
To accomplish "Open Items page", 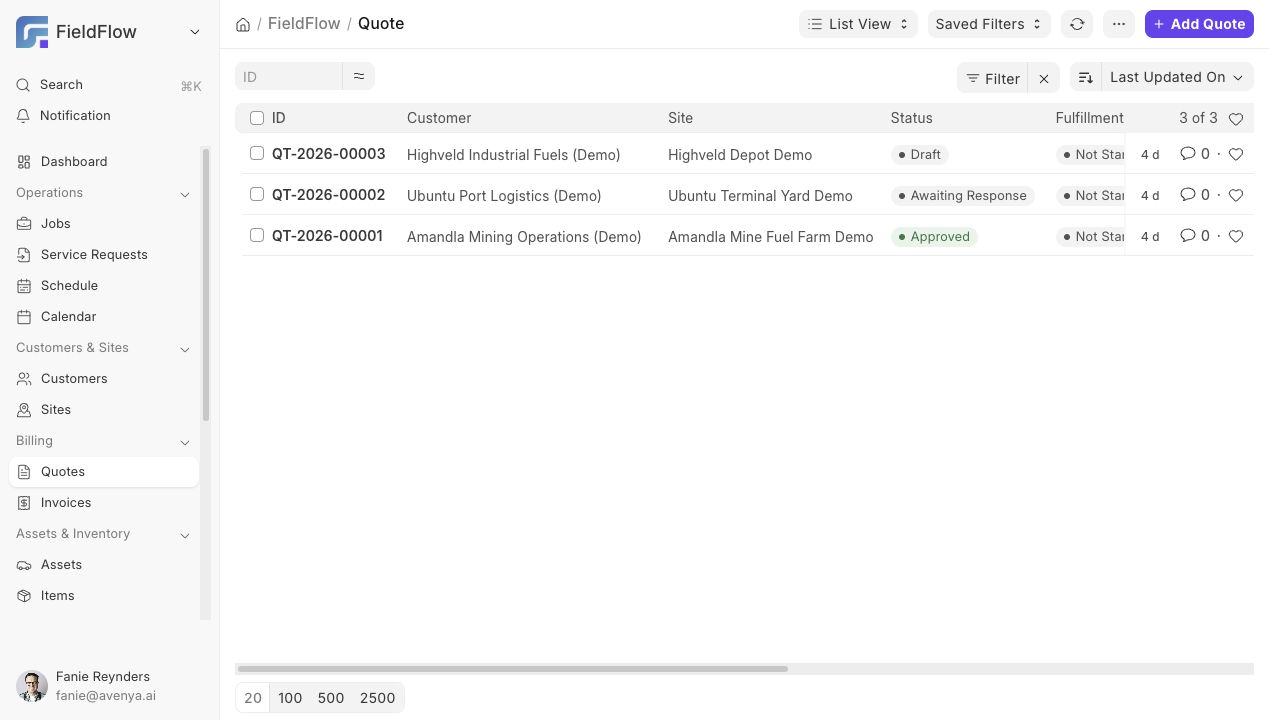I will pos(104,596).
